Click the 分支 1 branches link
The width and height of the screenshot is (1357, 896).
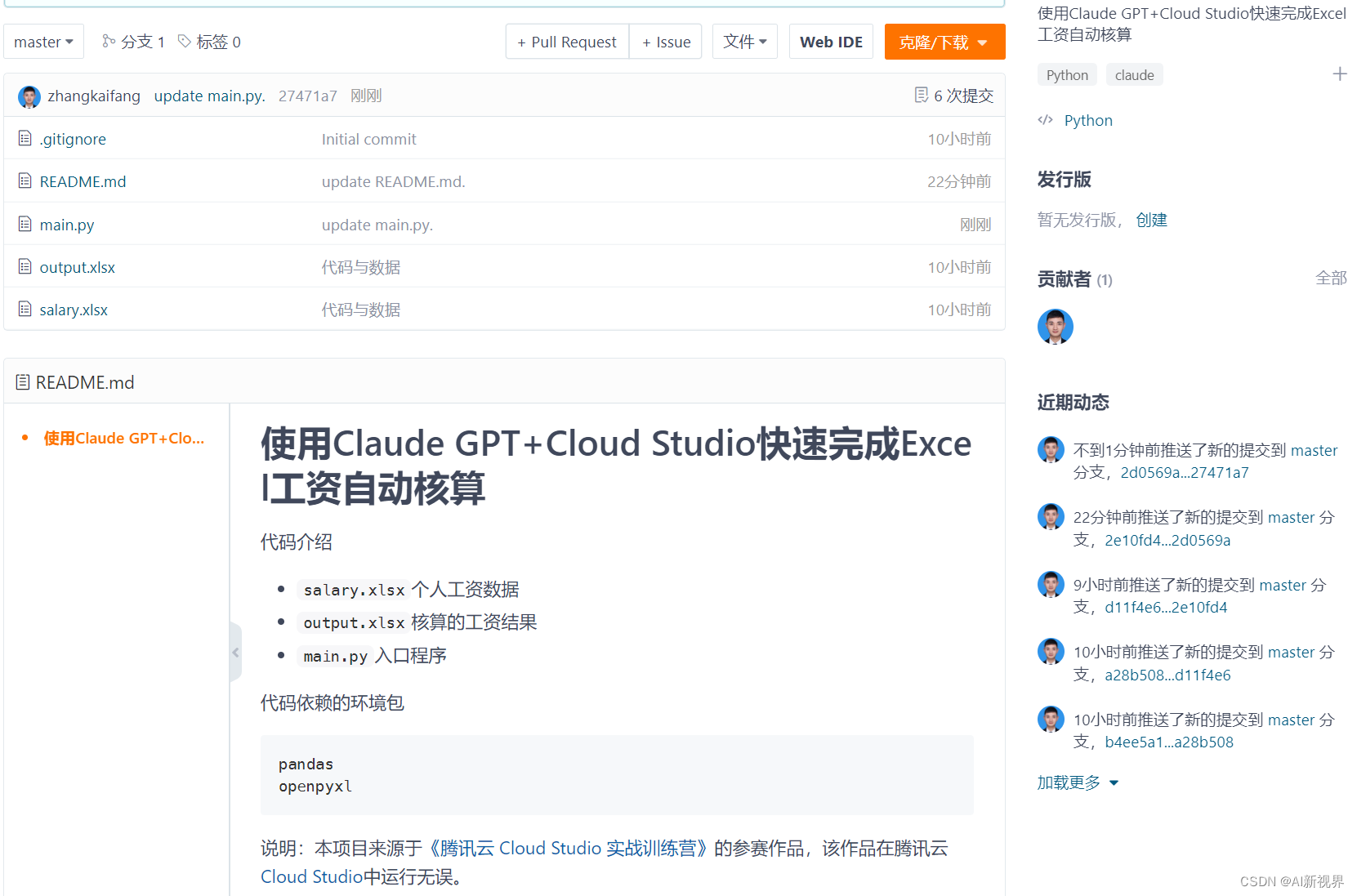142,42
